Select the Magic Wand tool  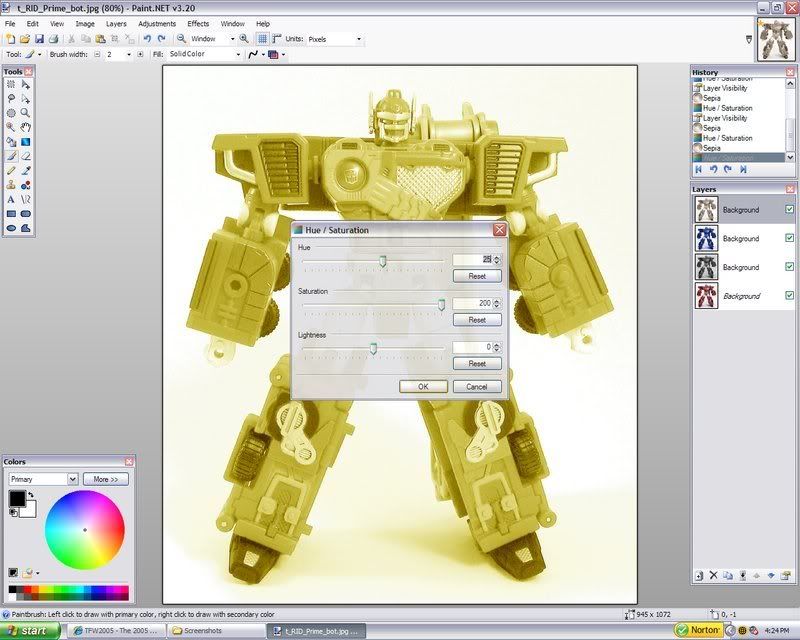(x=11, y=128)
